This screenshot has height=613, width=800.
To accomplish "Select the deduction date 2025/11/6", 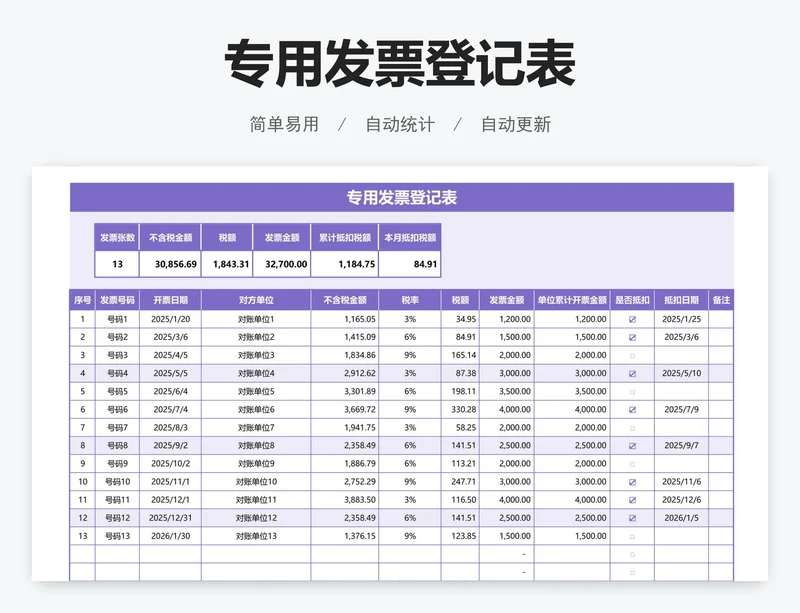I will click(x=681, y=482).
